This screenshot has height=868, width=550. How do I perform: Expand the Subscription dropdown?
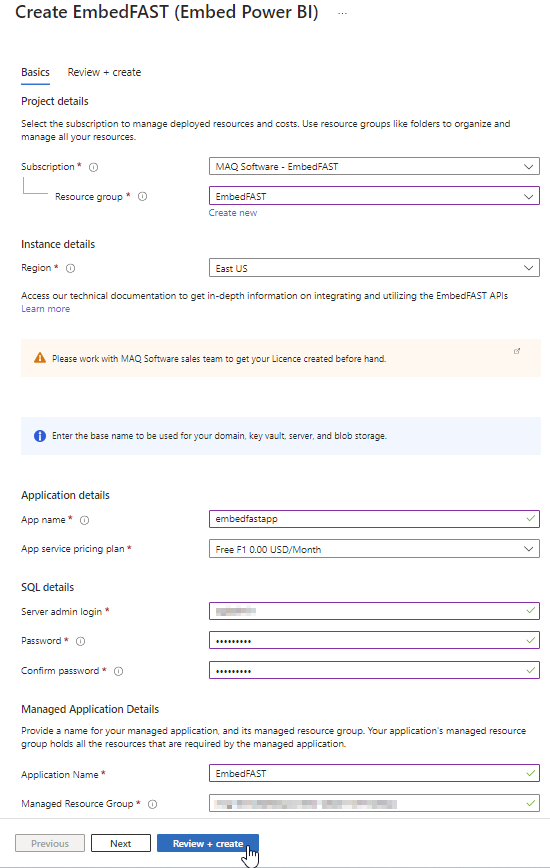(374, 167)
